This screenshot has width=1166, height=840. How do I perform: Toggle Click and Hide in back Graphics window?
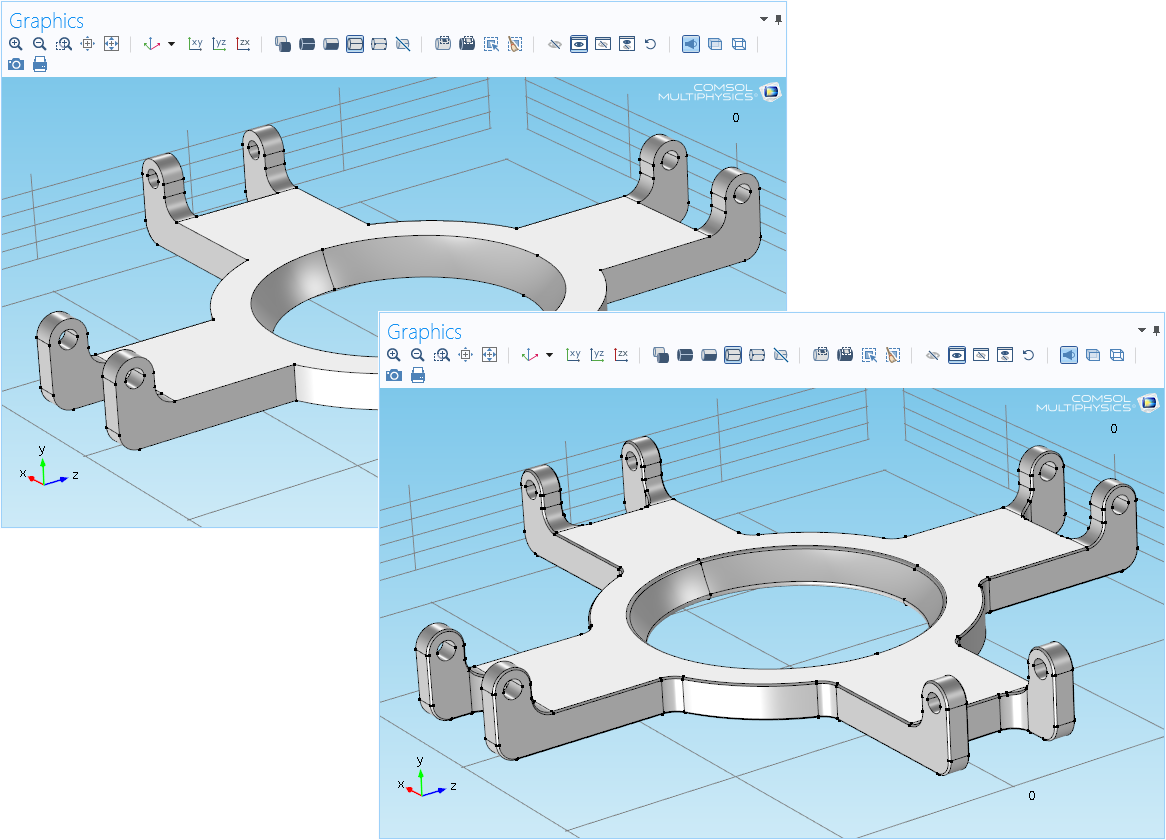coord(555,44)
